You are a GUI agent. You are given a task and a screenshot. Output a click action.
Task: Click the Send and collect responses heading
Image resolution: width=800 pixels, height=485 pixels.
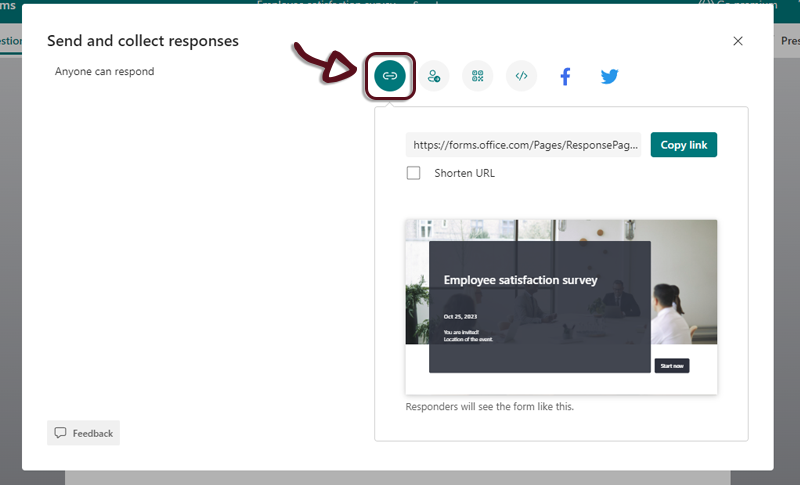[143, 41]
